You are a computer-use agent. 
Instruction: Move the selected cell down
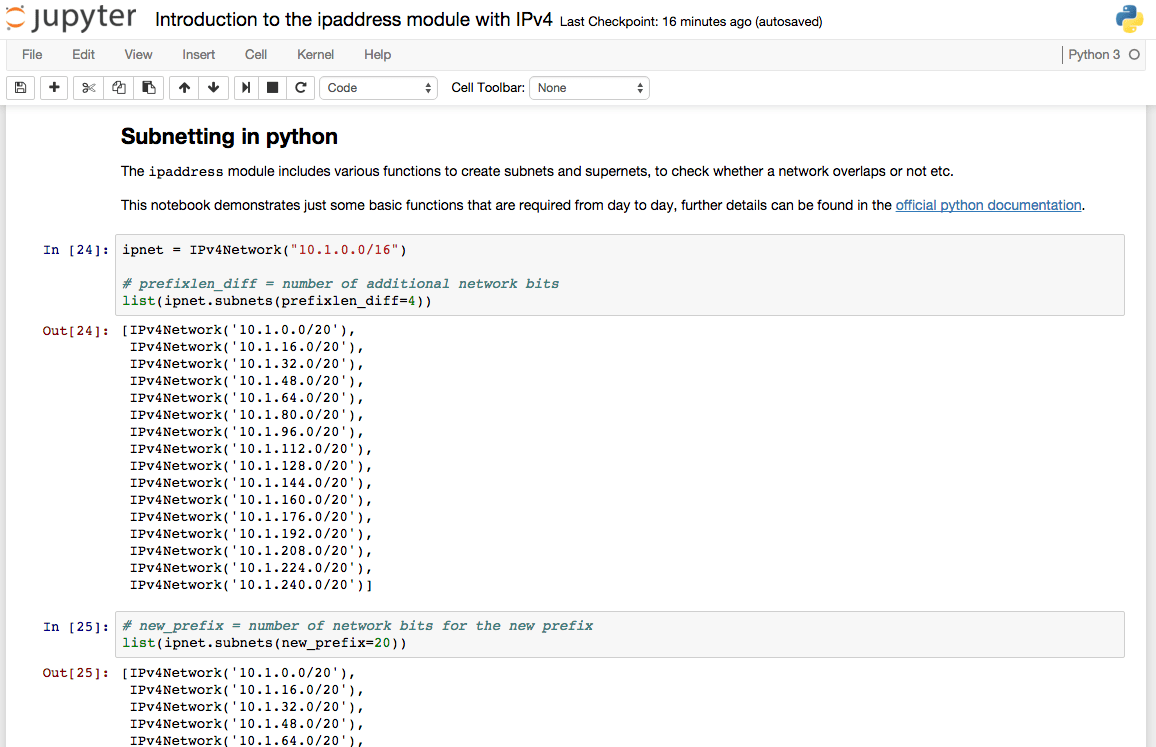(213, 87)
